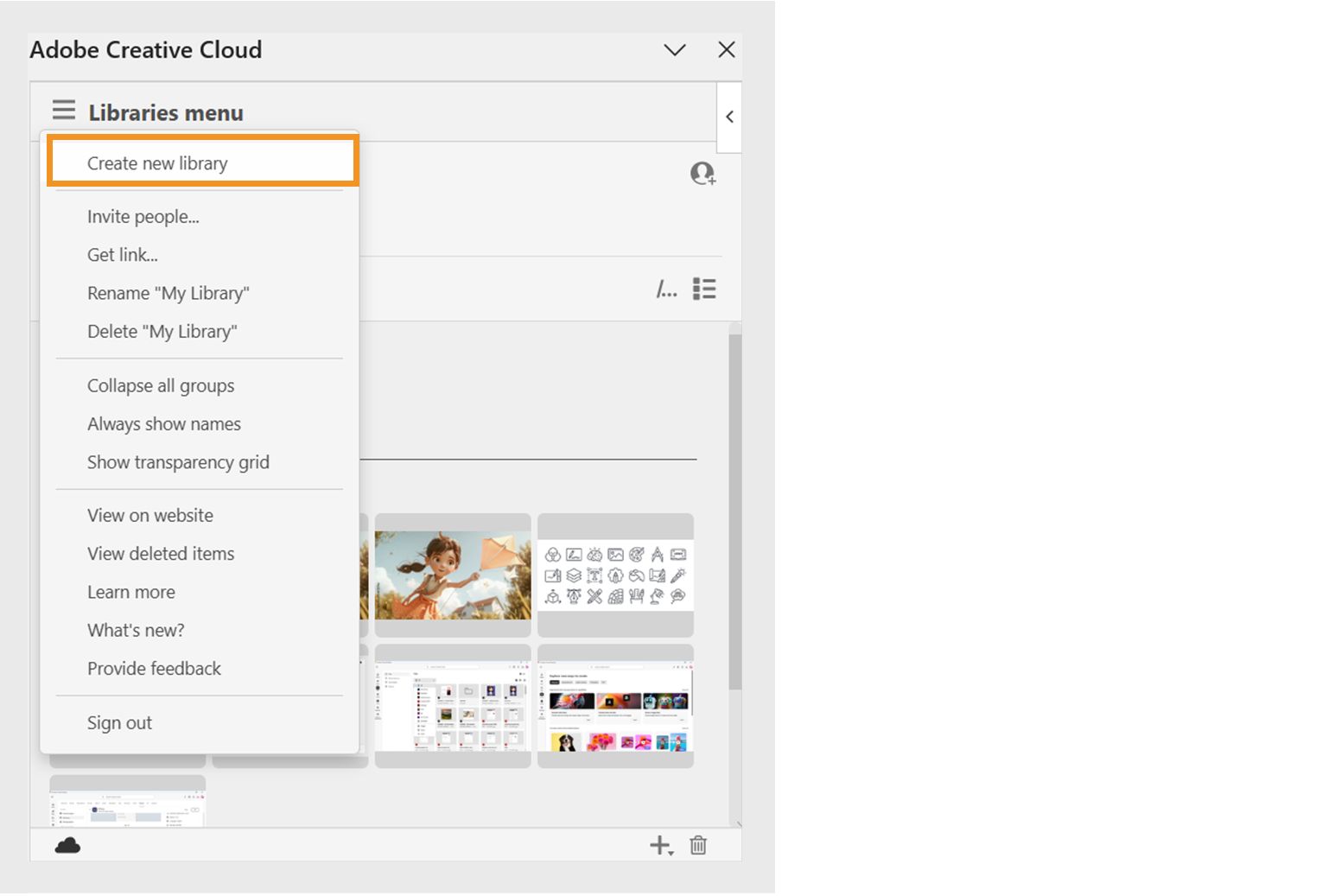Open the girl with kite thumbnail
Image resolution: width=1341 pixels, height=896 pixels.
pos(453,575)
